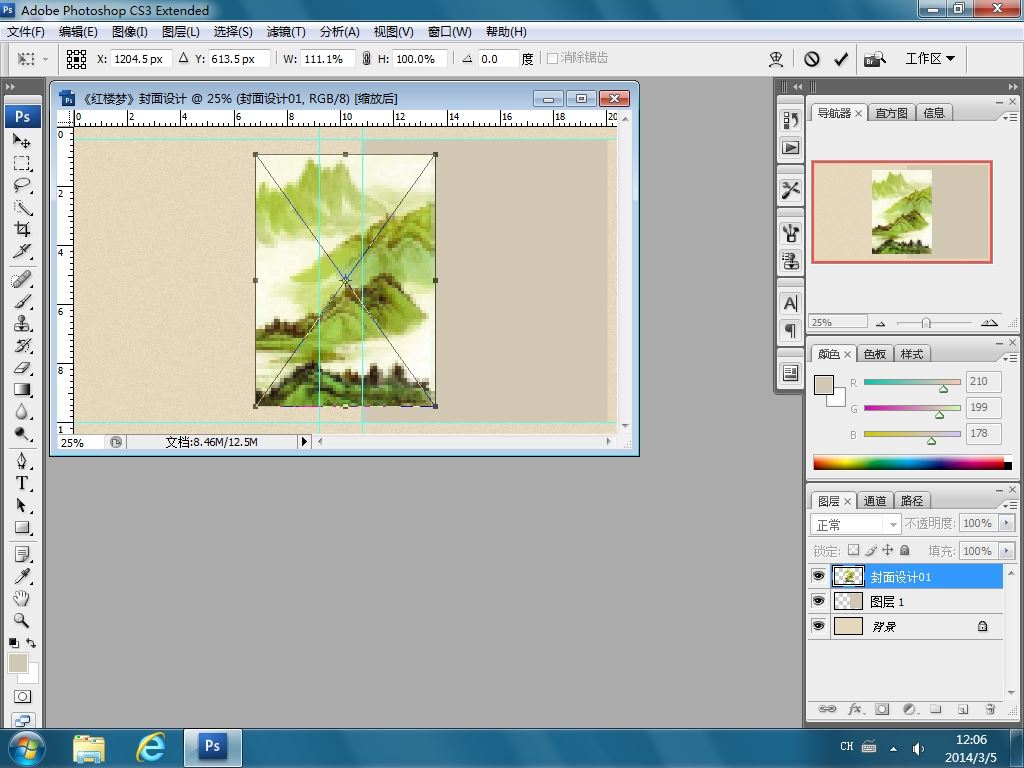Open the 文件(F) menu
This screenshot has height=768, width=1024.
coord(25,31)
